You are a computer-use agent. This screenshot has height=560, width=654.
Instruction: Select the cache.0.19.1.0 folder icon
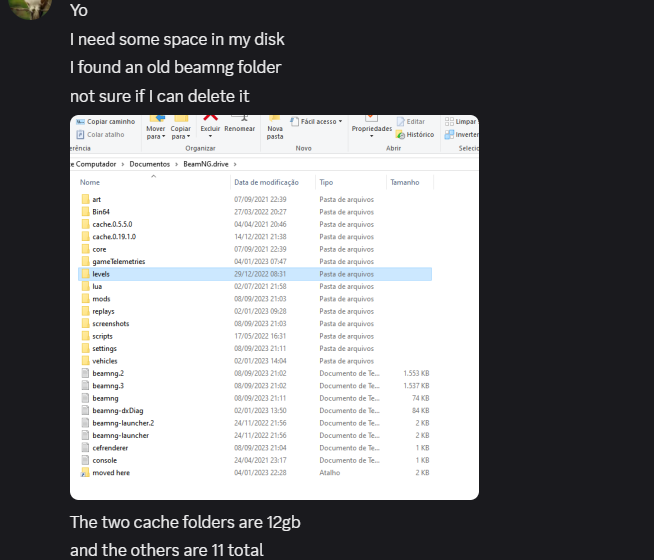coord(86,236)
